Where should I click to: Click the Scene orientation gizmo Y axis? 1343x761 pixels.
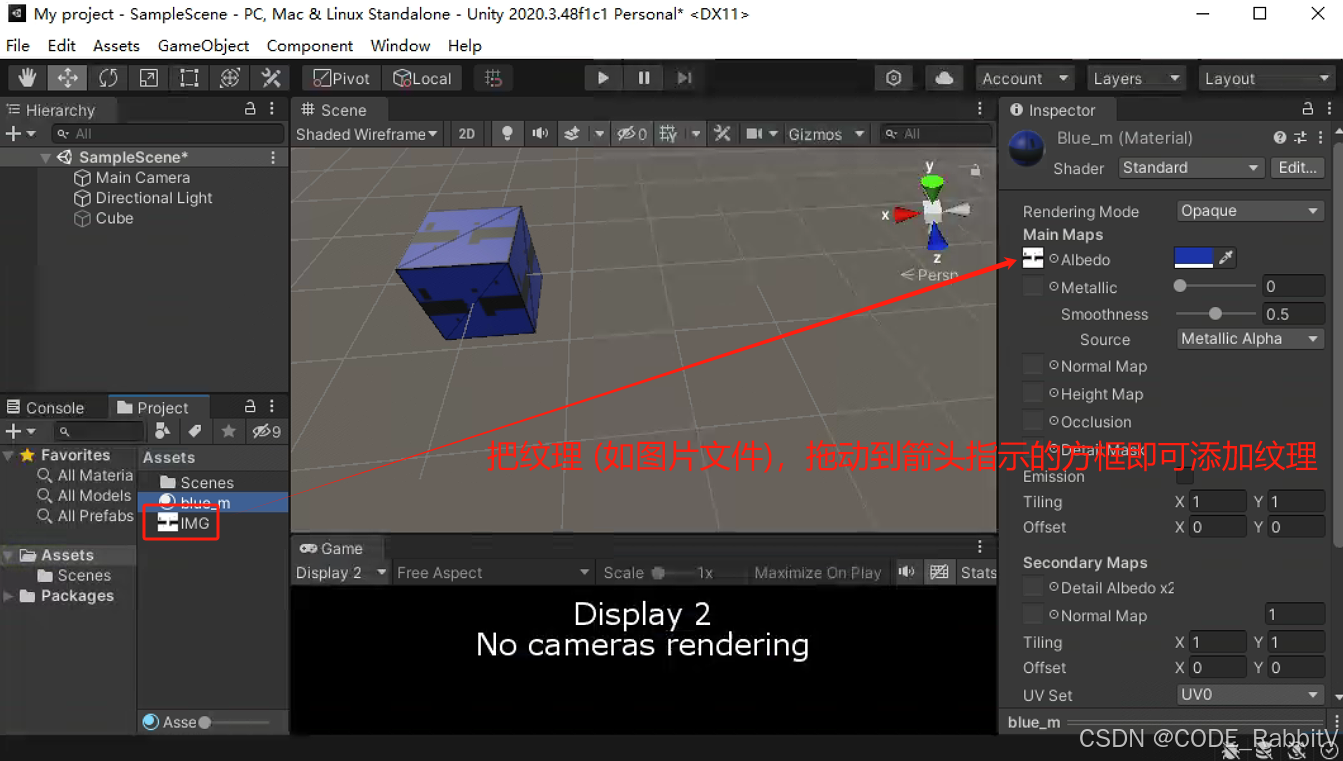pyautogui.click(x=931, y=182)
